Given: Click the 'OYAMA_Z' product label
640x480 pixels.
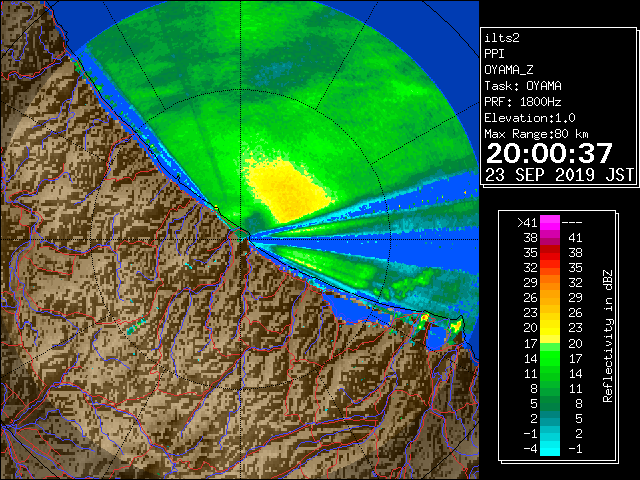Looking at the screenshot, I should click(x=509, y=70).
